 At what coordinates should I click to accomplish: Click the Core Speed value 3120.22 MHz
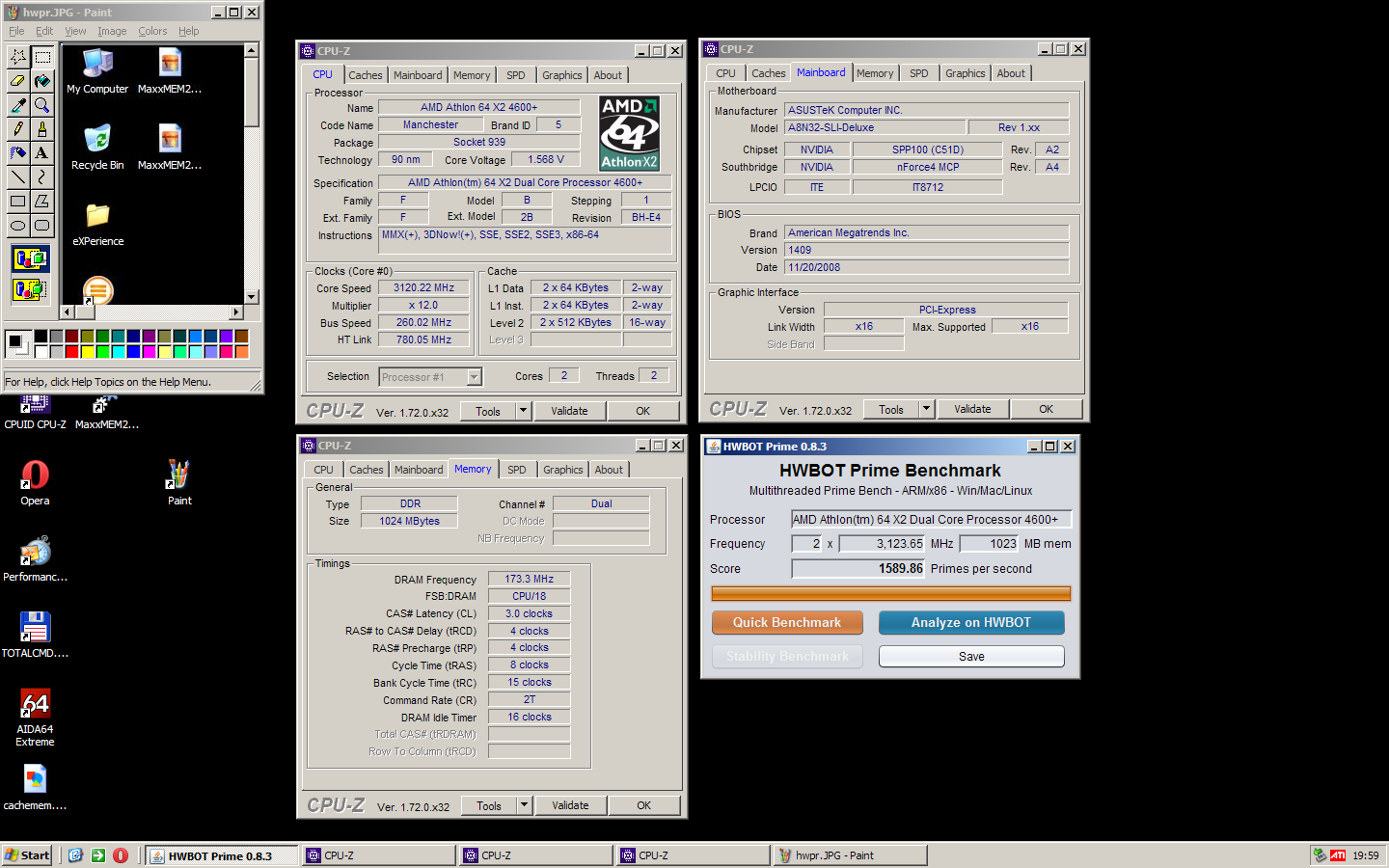point(424,287)
